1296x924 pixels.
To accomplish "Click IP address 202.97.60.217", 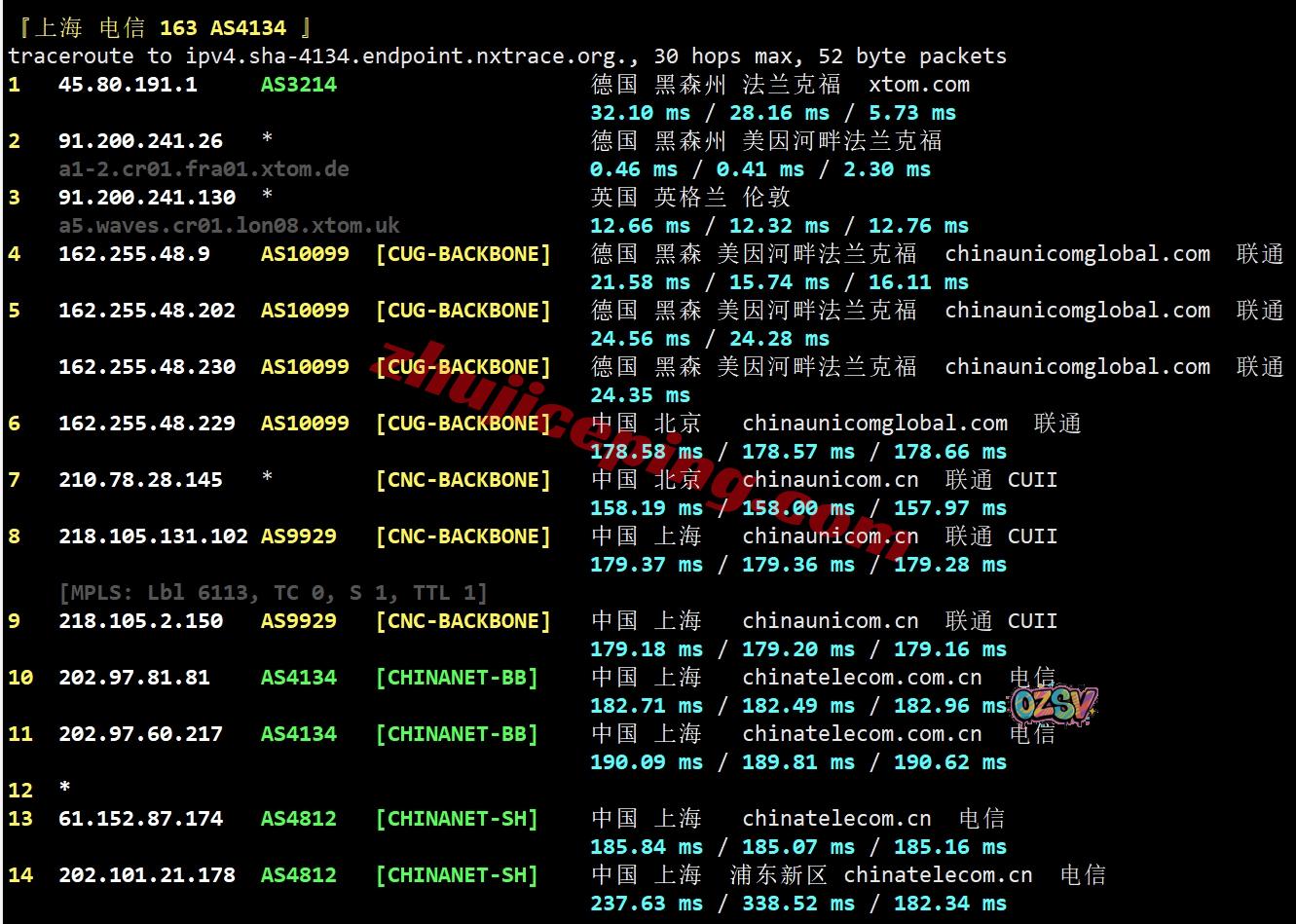I will [x=140, y=734].
